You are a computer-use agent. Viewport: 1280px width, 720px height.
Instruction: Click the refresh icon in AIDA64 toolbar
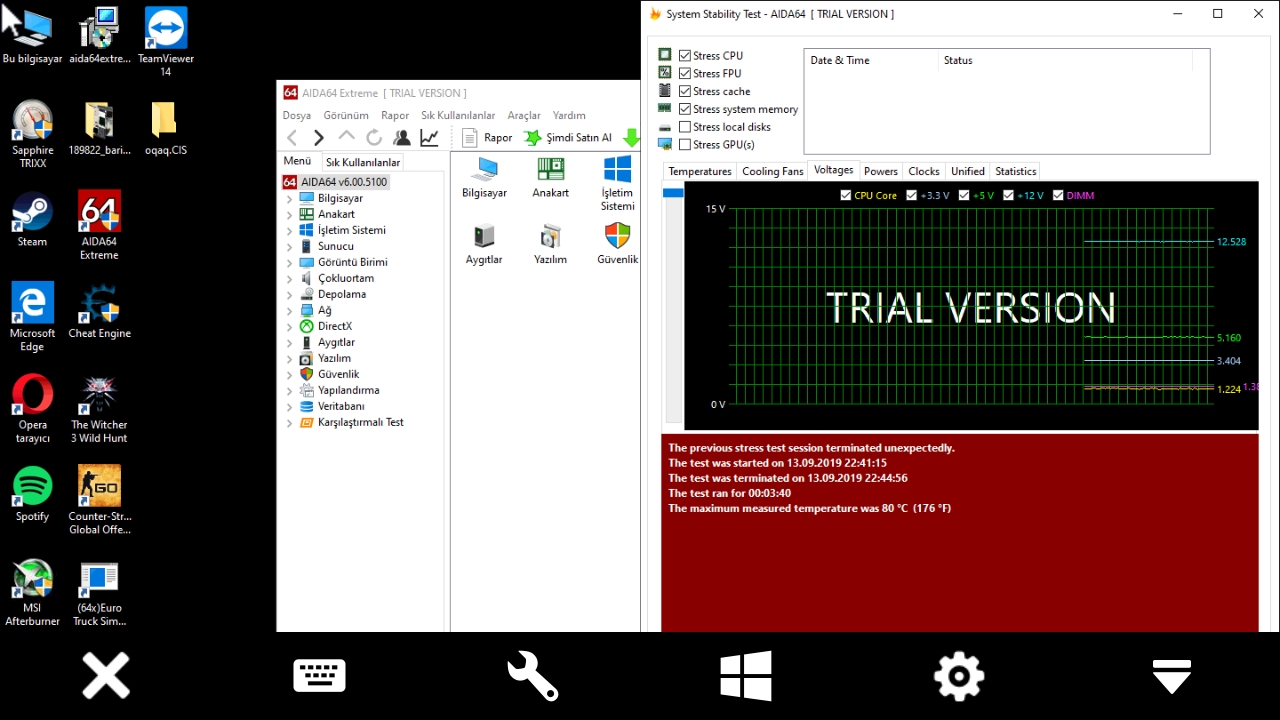374,138
